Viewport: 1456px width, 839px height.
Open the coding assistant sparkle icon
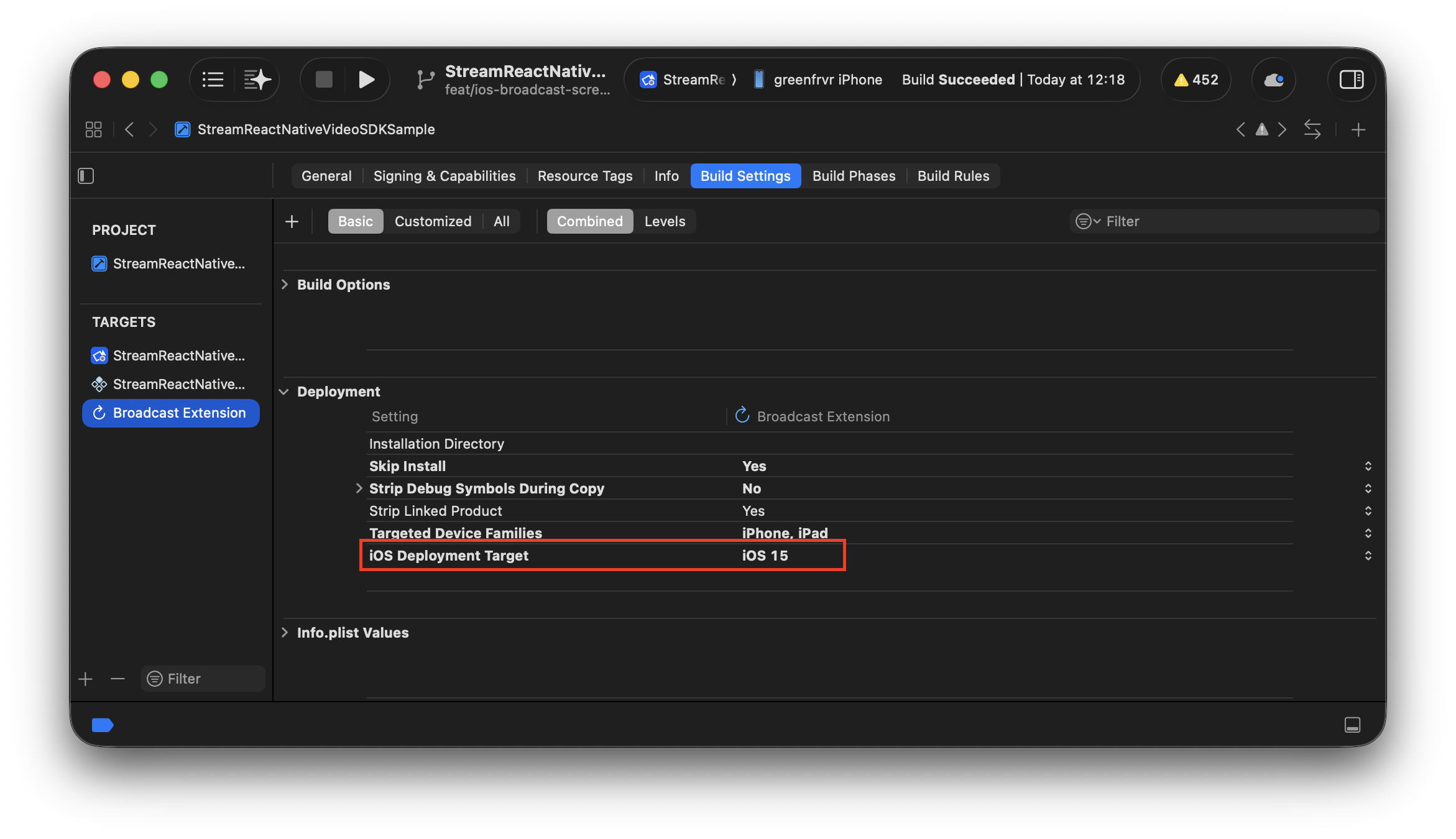coord(257,80)
